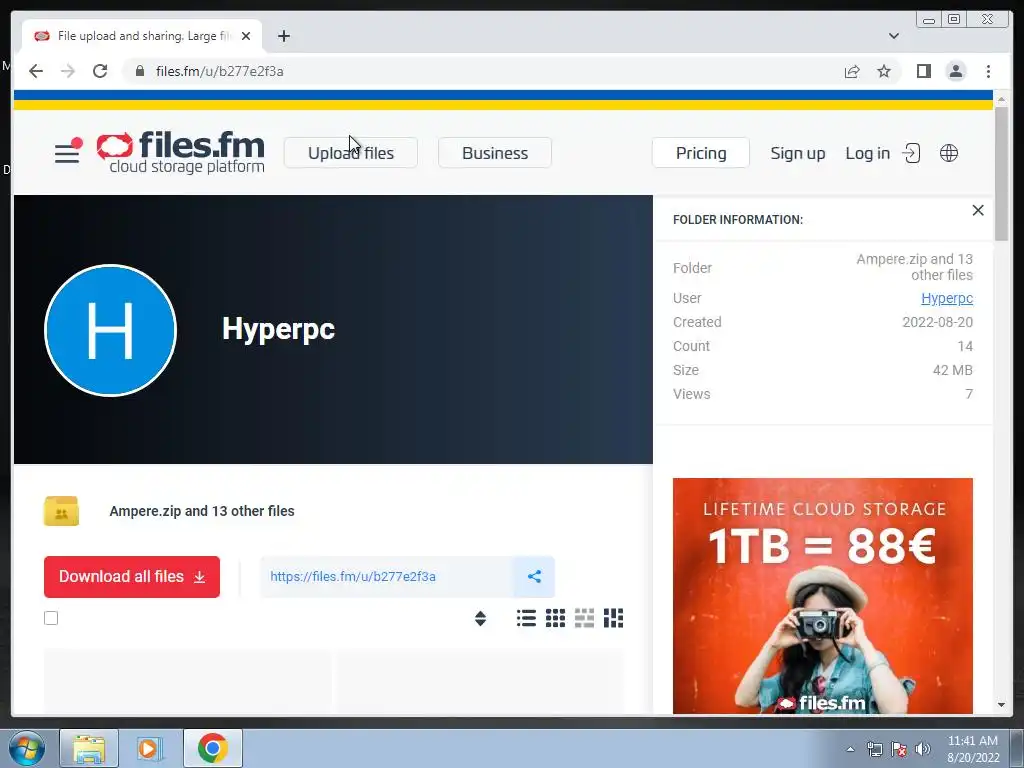Click the folder URL link field
The width and height of the screenshot is (1024, 768).
pyautogui.click(x=387, y=577)
